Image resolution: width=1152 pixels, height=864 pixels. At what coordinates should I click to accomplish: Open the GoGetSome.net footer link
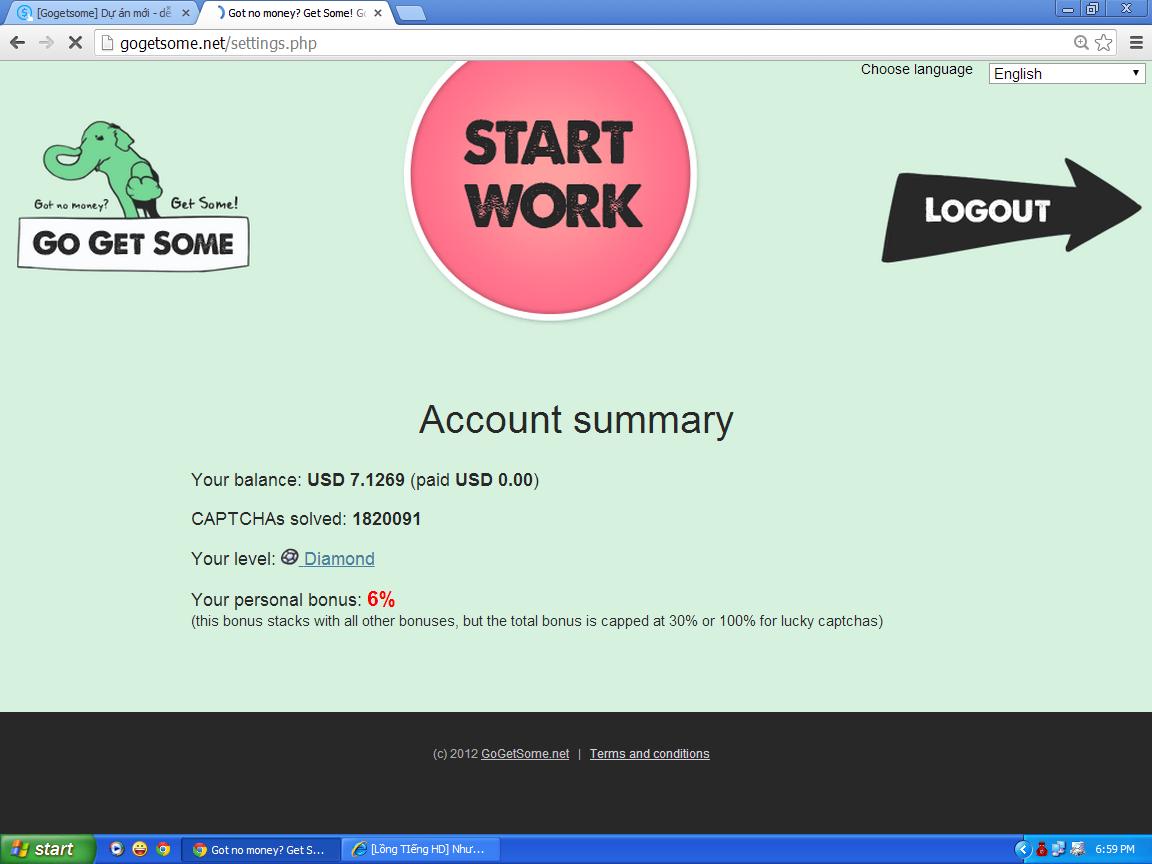click(x=525, y=754)
